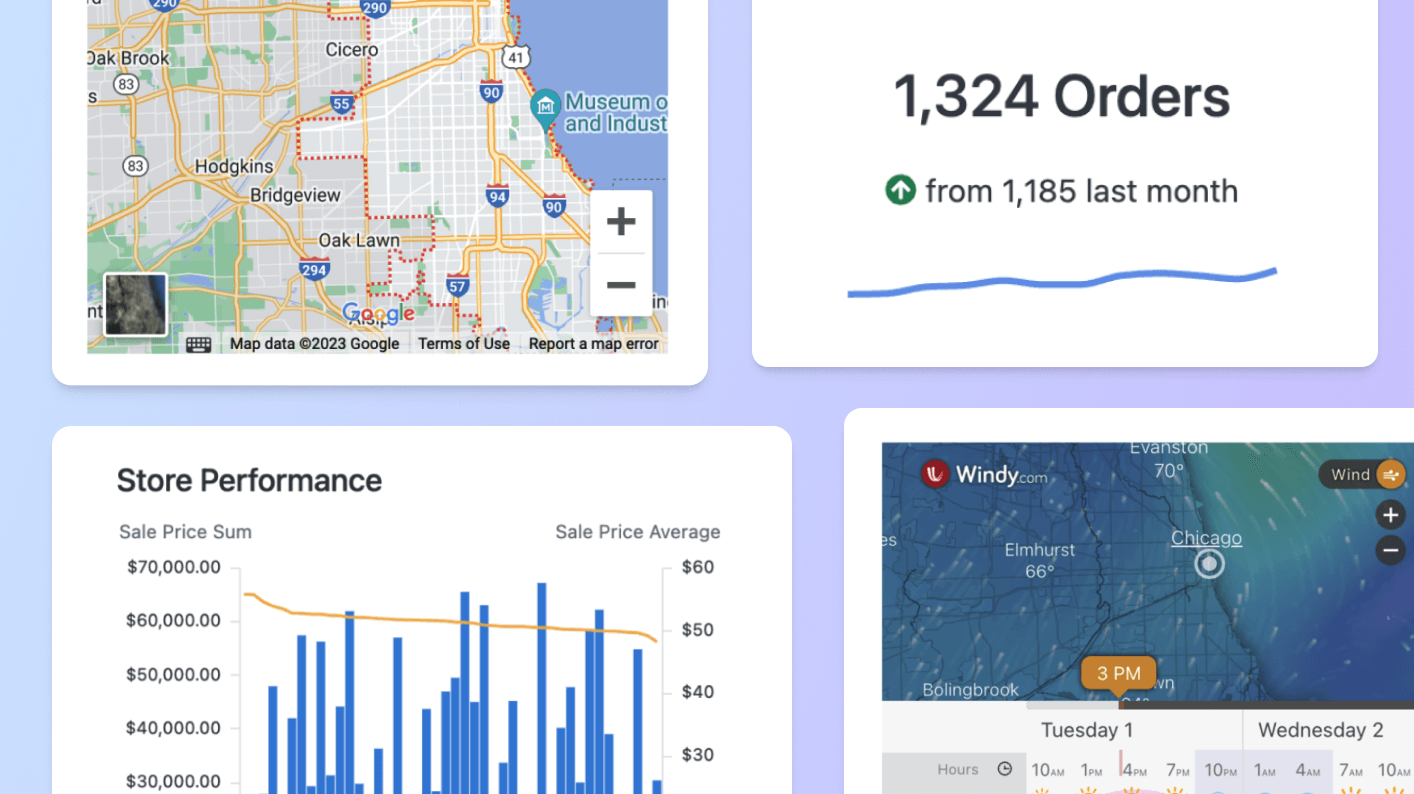Click the Chicago city label
Image resolution: width=1414 pixels, height=794 pixels.
coord(1206,538)
